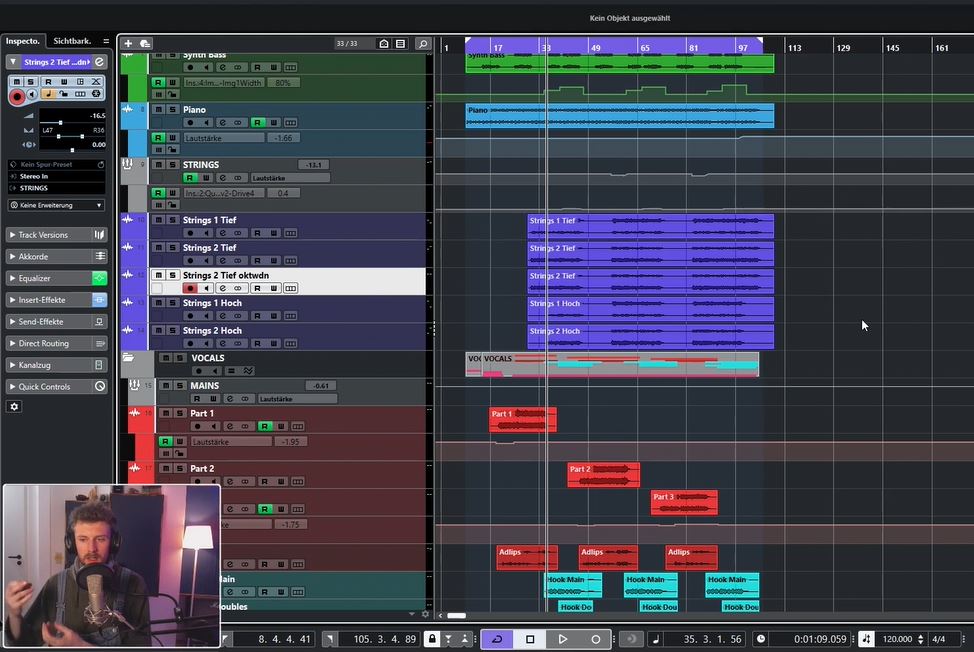Image resolution: width=974 pixels, height=652 pixels.
Task: Open the track presets browser icon
Action: [145, 43]
